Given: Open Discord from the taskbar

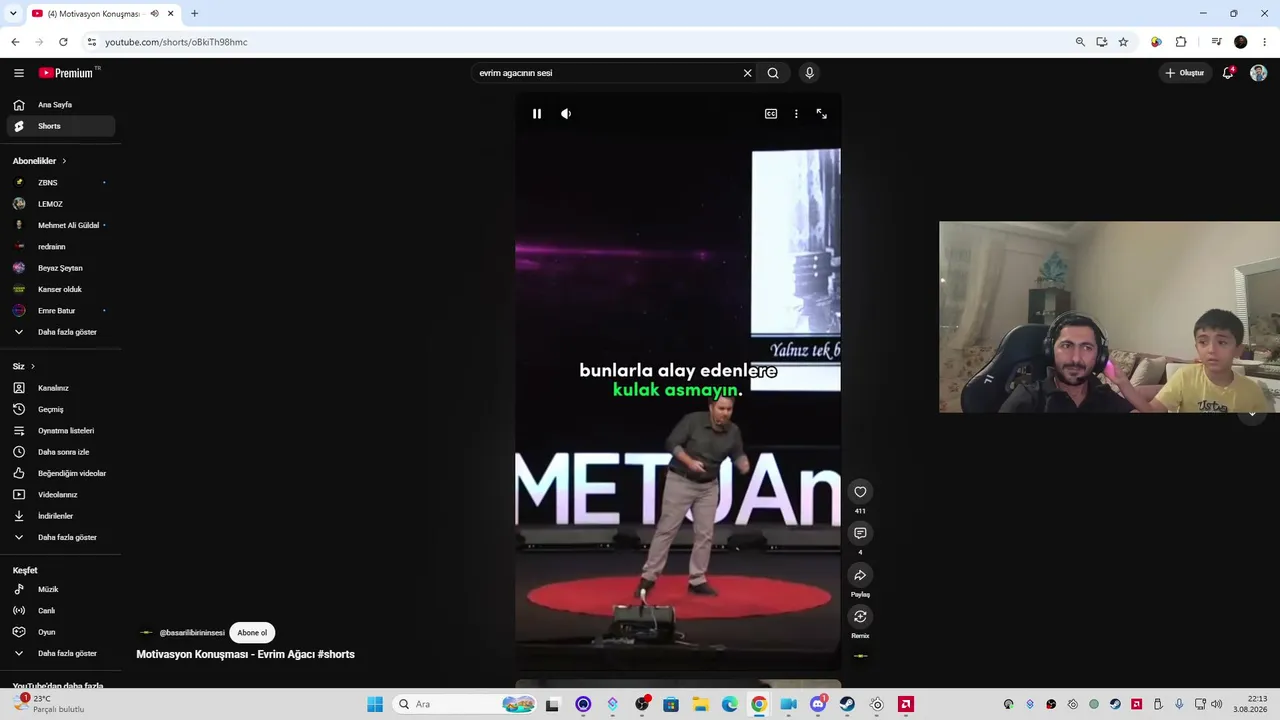Looking at the screenshot, I should (818, 704).
